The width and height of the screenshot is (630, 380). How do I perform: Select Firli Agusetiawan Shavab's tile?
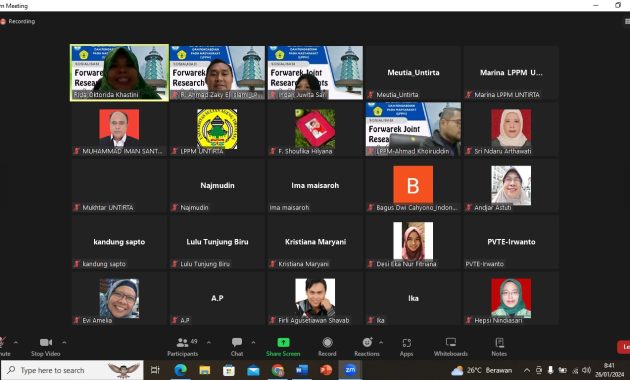[x=315, y=298]
